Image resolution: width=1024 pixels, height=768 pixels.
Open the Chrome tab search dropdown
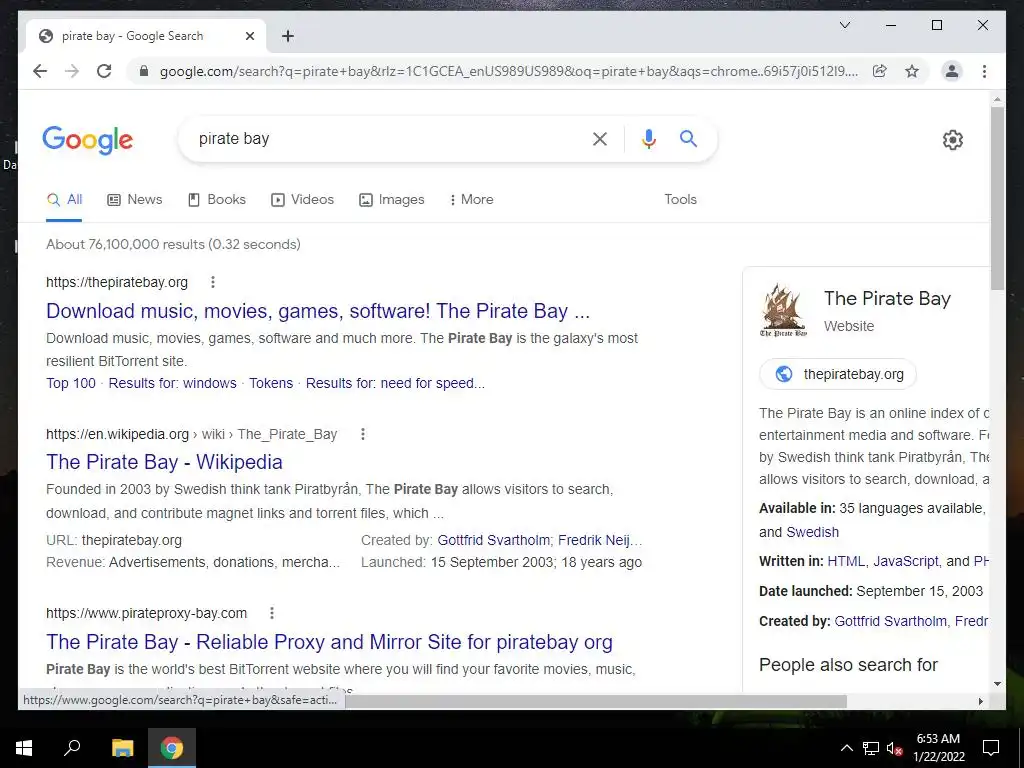(x=844, y=25)
